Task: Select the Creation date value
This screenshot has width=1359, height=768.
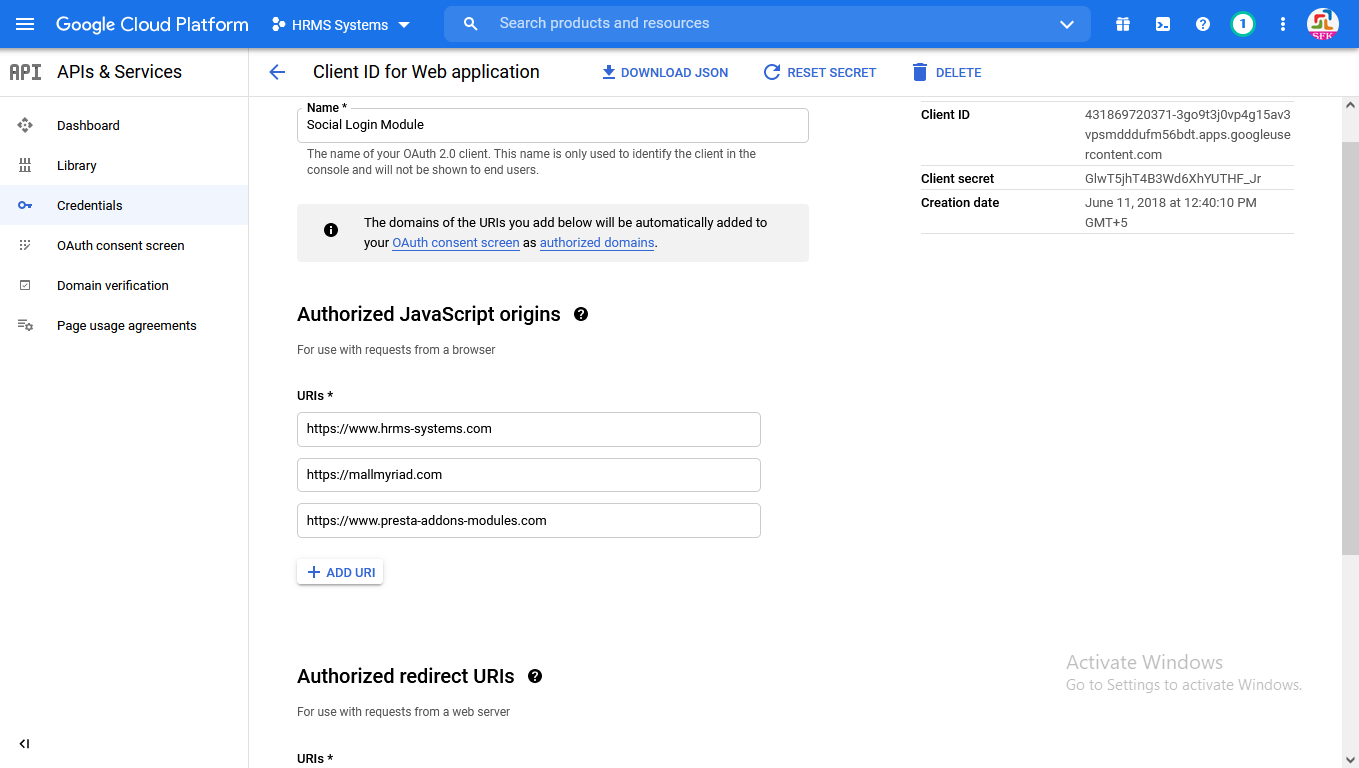Action: [1171, 213]
